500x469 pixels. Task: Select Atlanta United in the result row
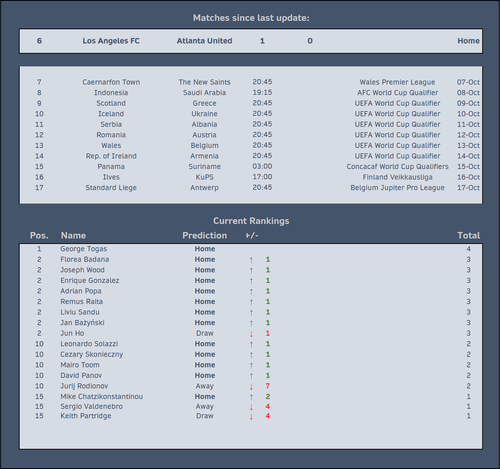tap(204, 41)
